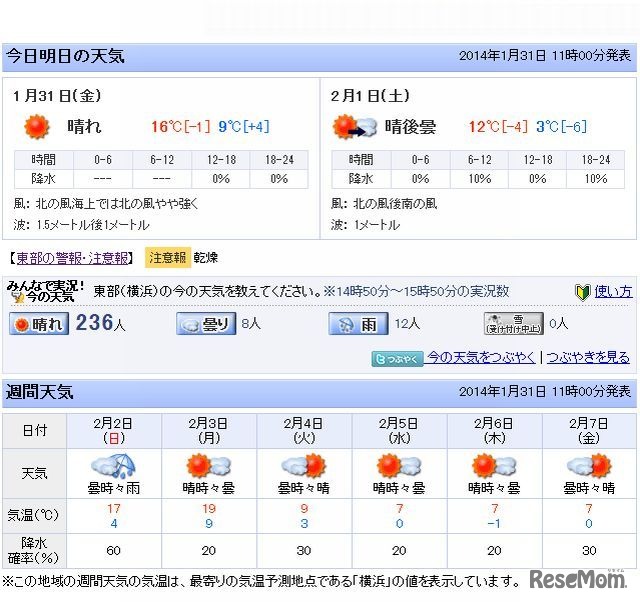The height and width of the screenshot is (602, 640).
Task: Click the 今日明日の天気 header
Action: (65, 56)
